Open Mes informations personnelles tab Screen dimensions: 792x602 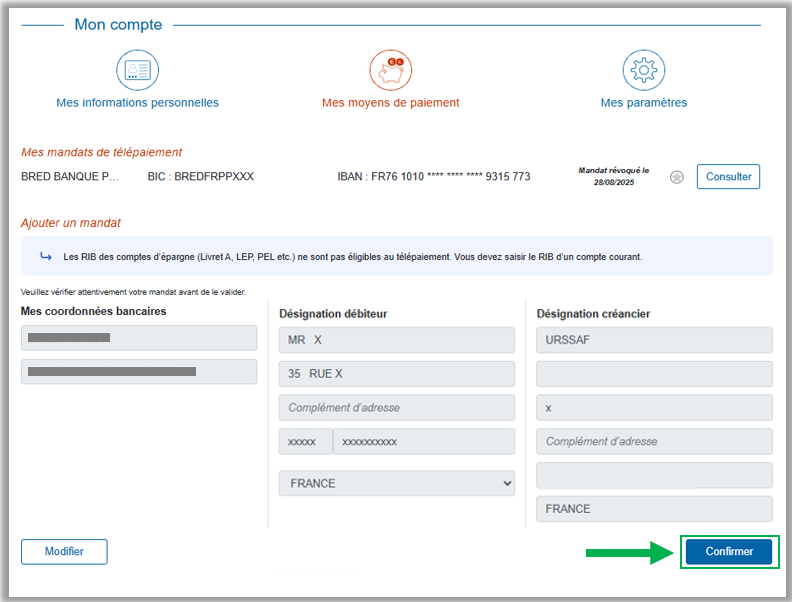tap(137, 103)
